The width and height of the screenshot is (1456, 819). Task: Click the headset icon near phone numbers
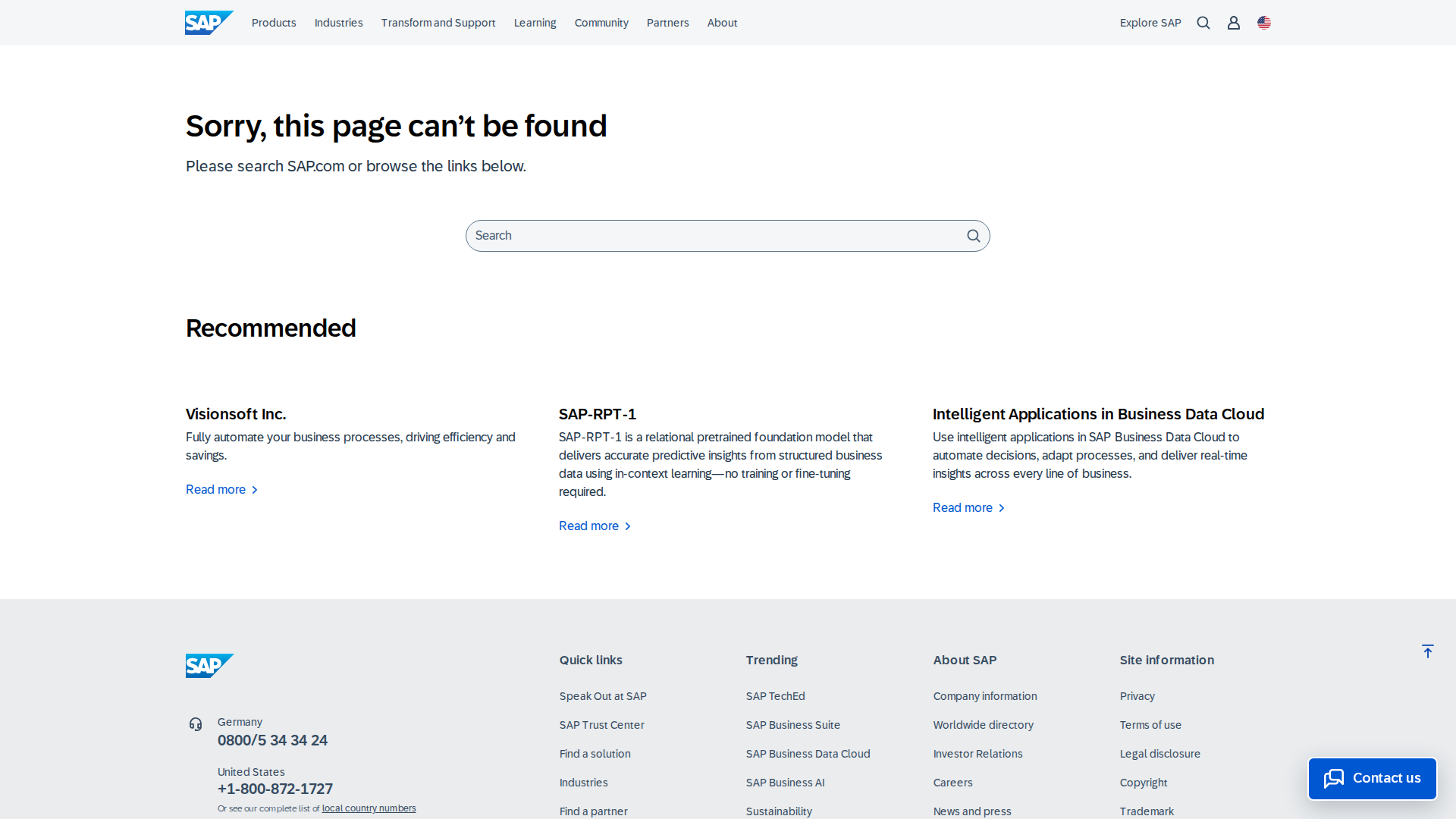tap(196, 724)
